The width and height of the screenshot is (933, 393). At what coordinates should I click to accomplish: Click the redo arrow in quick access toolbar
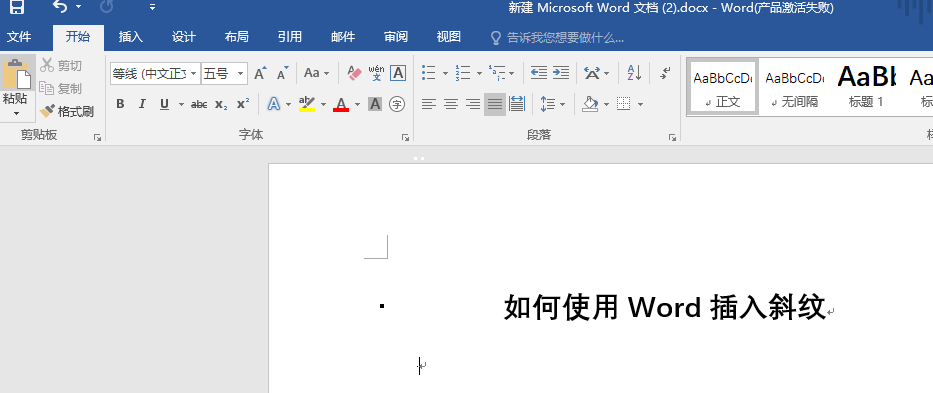pyautogui.click(x=107, y=7)
